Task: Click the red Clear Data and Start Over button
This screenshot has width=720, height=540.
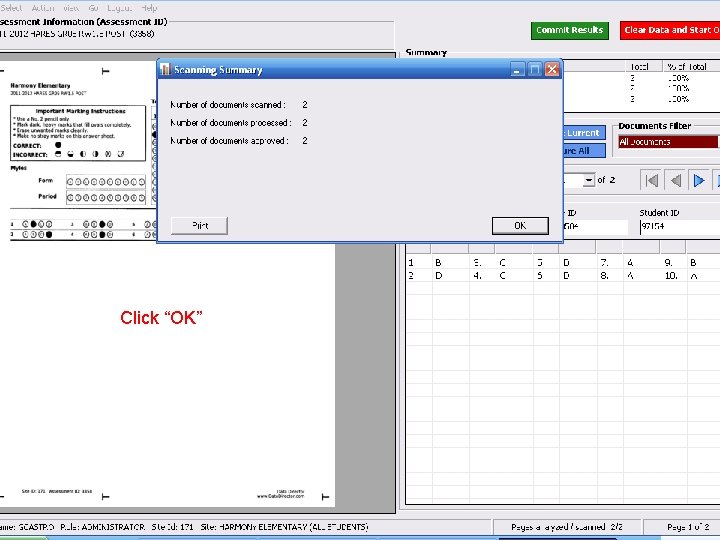Action: pyautogui.click(x=670, y=30)
